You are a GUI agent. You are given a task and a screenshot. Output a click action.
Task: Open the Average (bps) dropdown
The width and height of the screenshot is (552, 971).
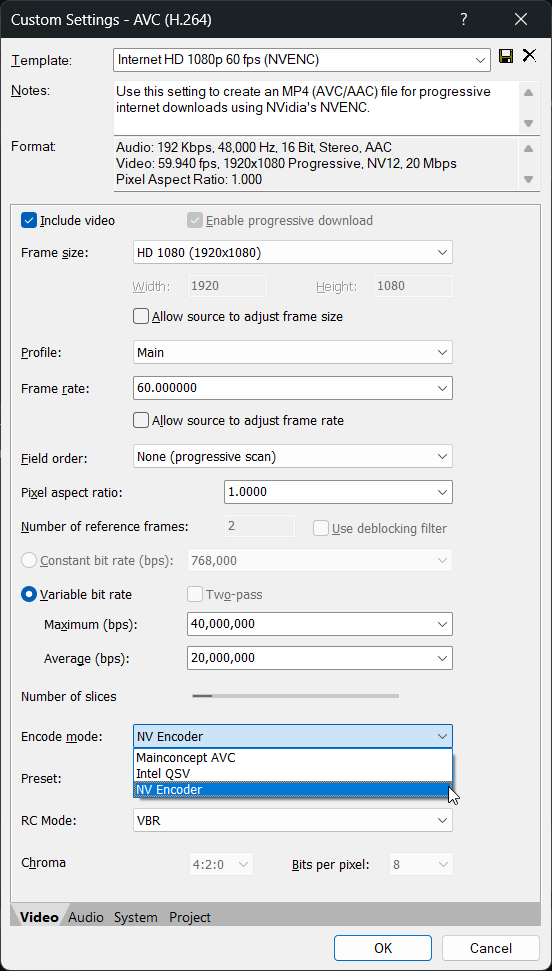(x=320, y=658)
